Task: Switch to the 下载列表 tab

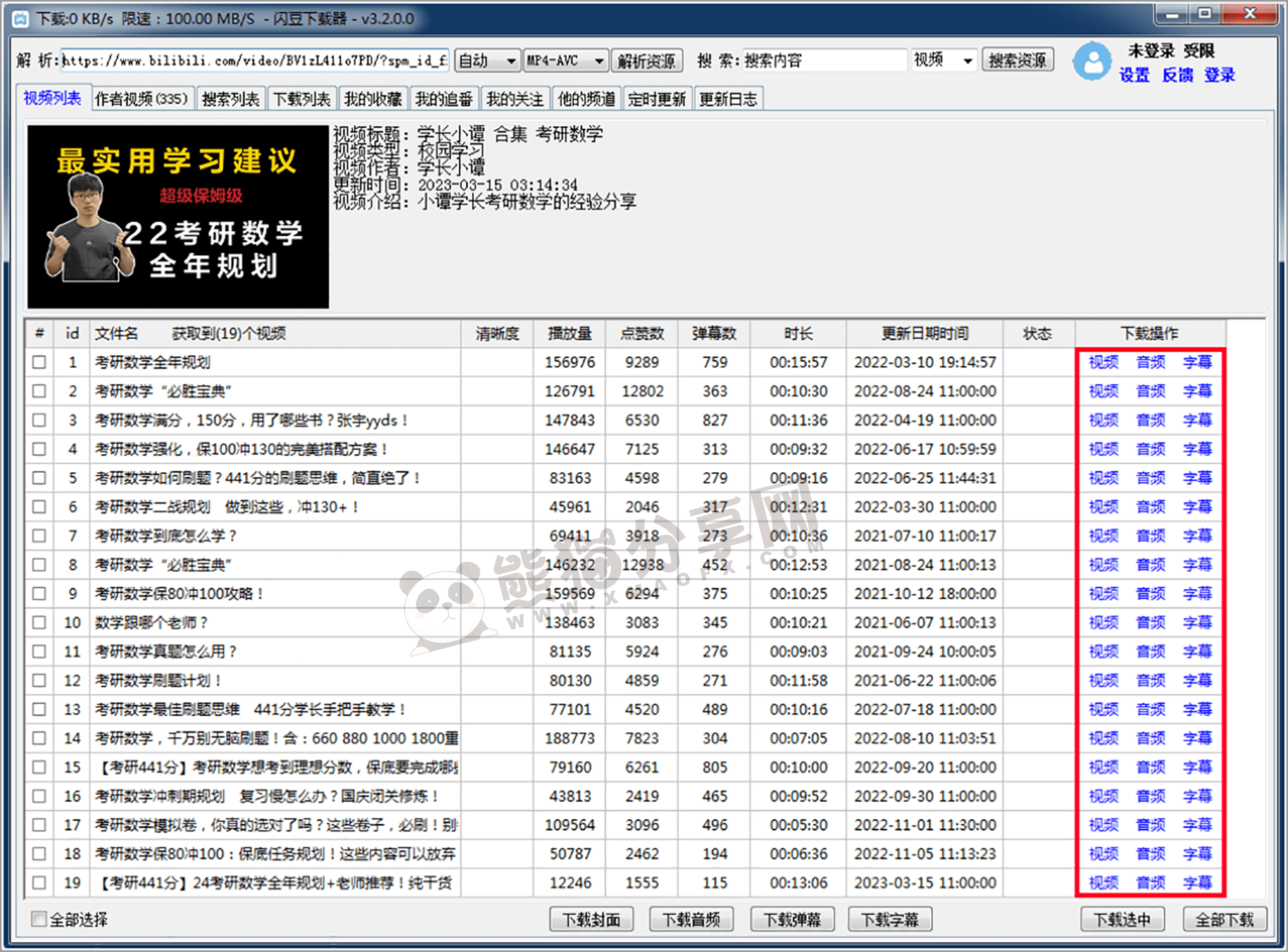Action: [301, 98]
